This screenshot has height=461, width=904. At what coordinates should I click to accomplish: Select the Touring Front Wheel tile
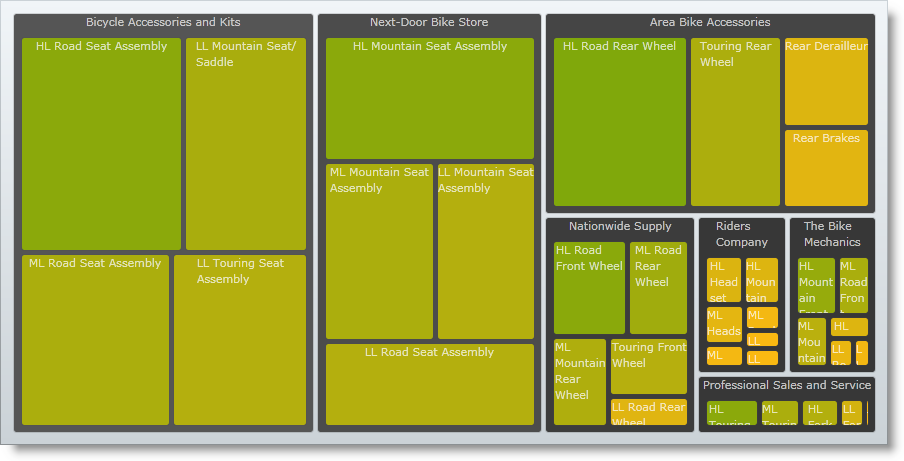click(648, 367)
